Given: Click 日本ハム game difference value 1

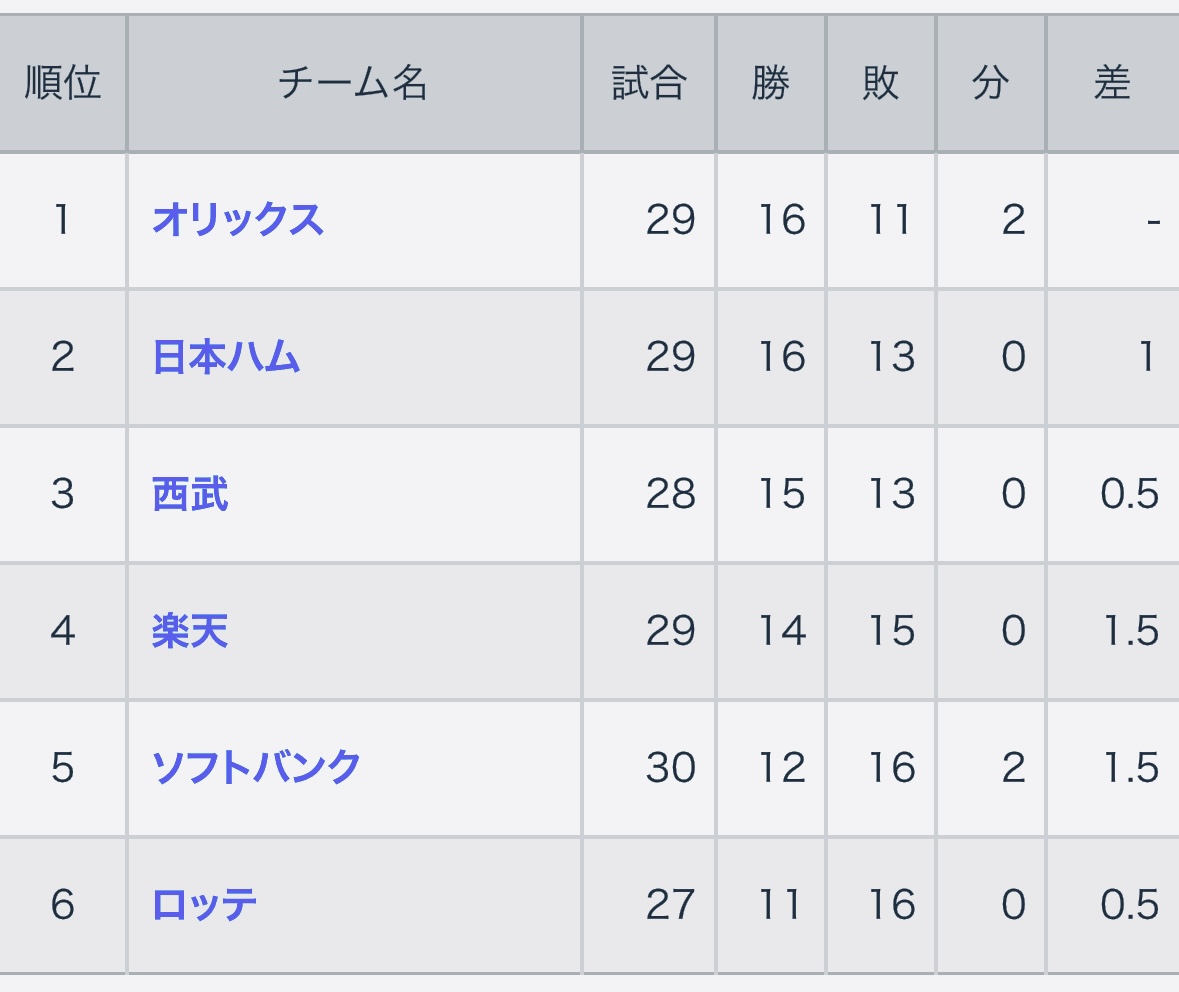Looking at the screenshot, I should tap(1147, 357).
